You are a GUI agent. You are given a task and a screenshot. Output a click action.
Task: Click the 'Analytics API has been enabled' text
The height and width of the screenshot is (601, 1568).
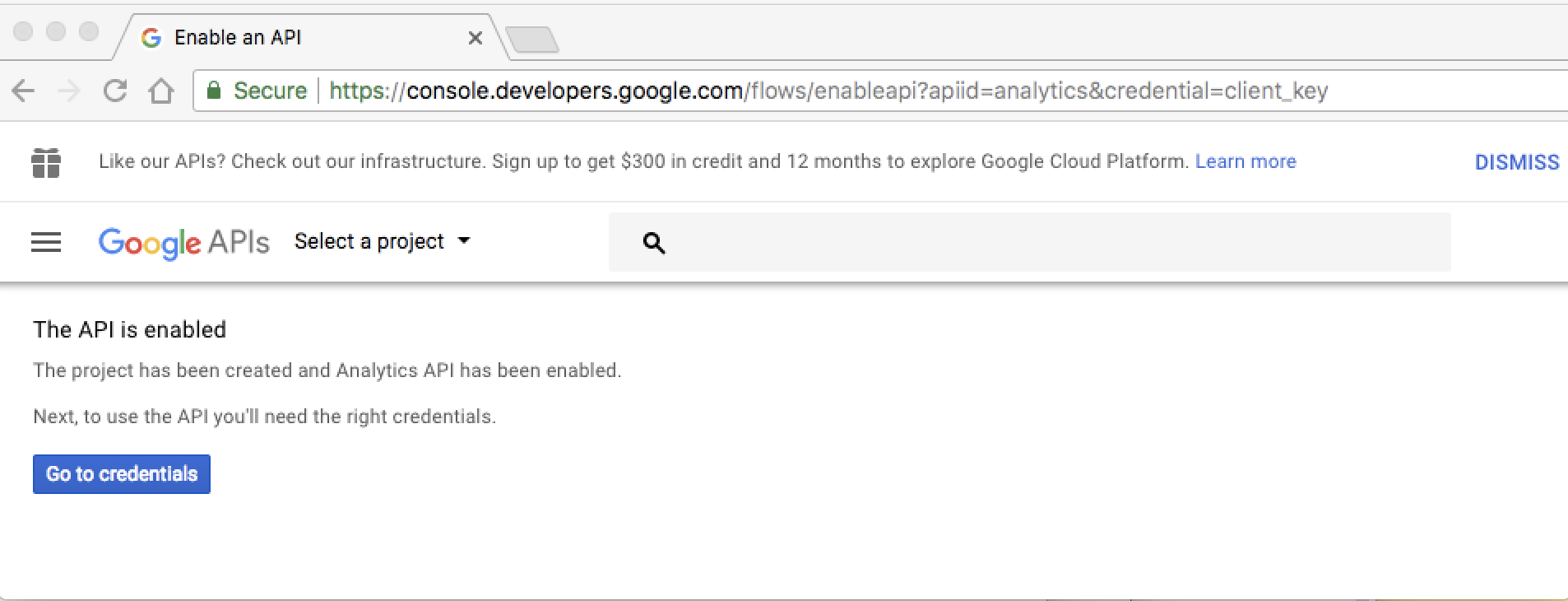coord(477,370)
